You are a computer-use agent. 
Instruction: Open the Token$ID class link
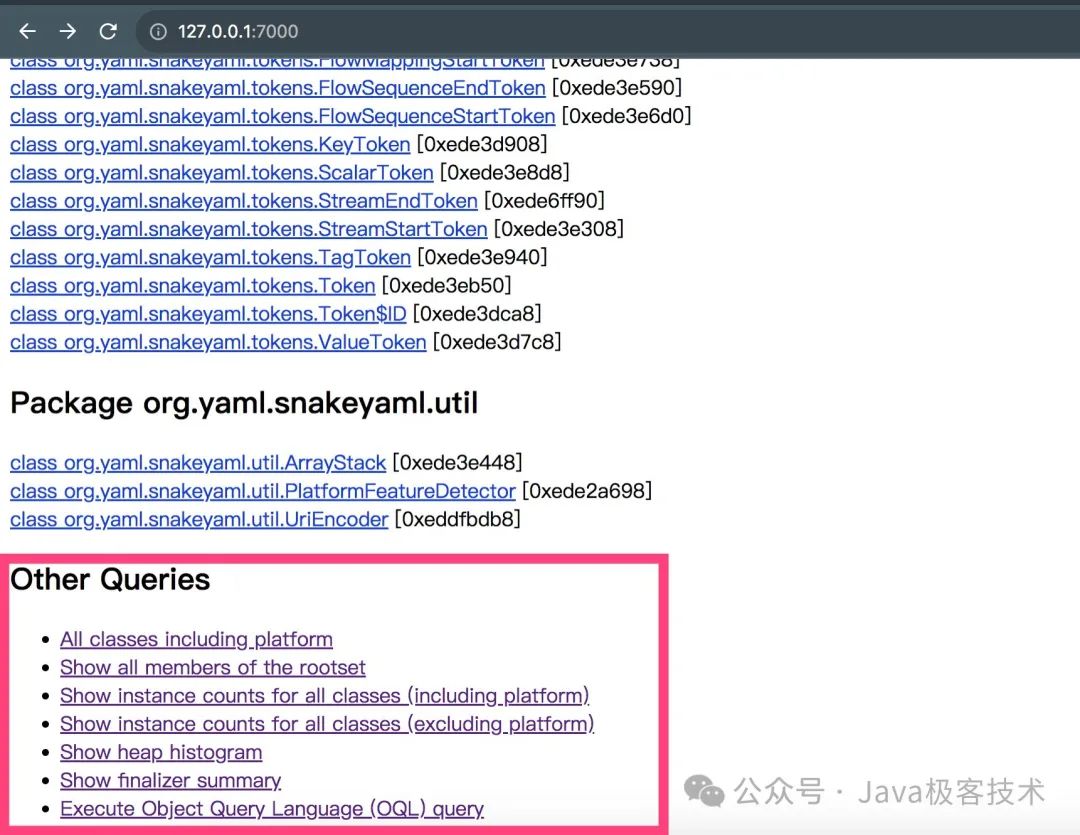(208, 314)
